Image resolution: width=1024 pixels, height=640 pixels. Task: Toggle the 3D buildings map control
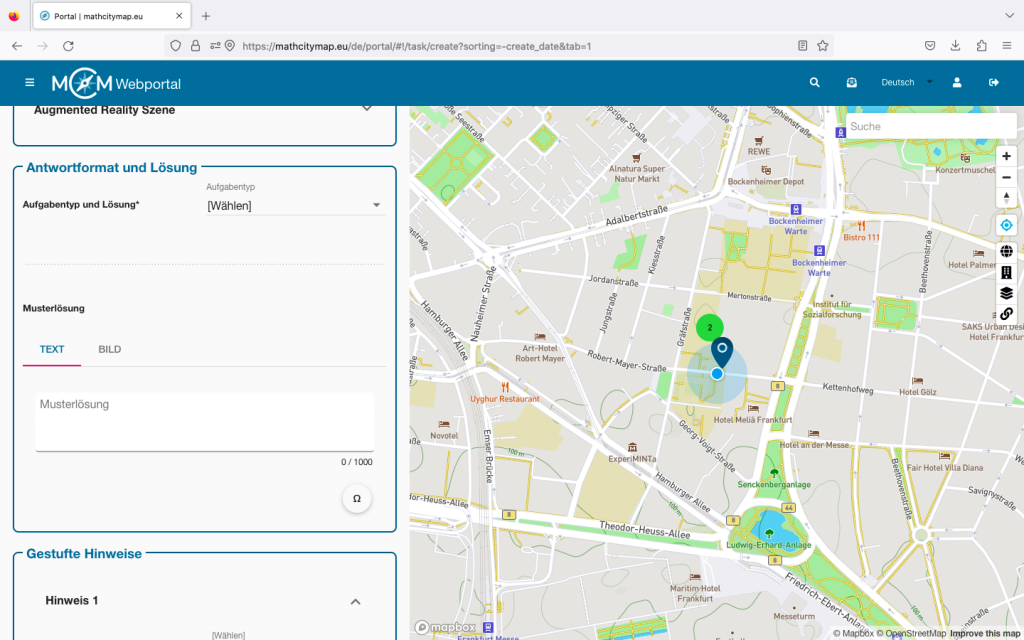pos(1006,272)
